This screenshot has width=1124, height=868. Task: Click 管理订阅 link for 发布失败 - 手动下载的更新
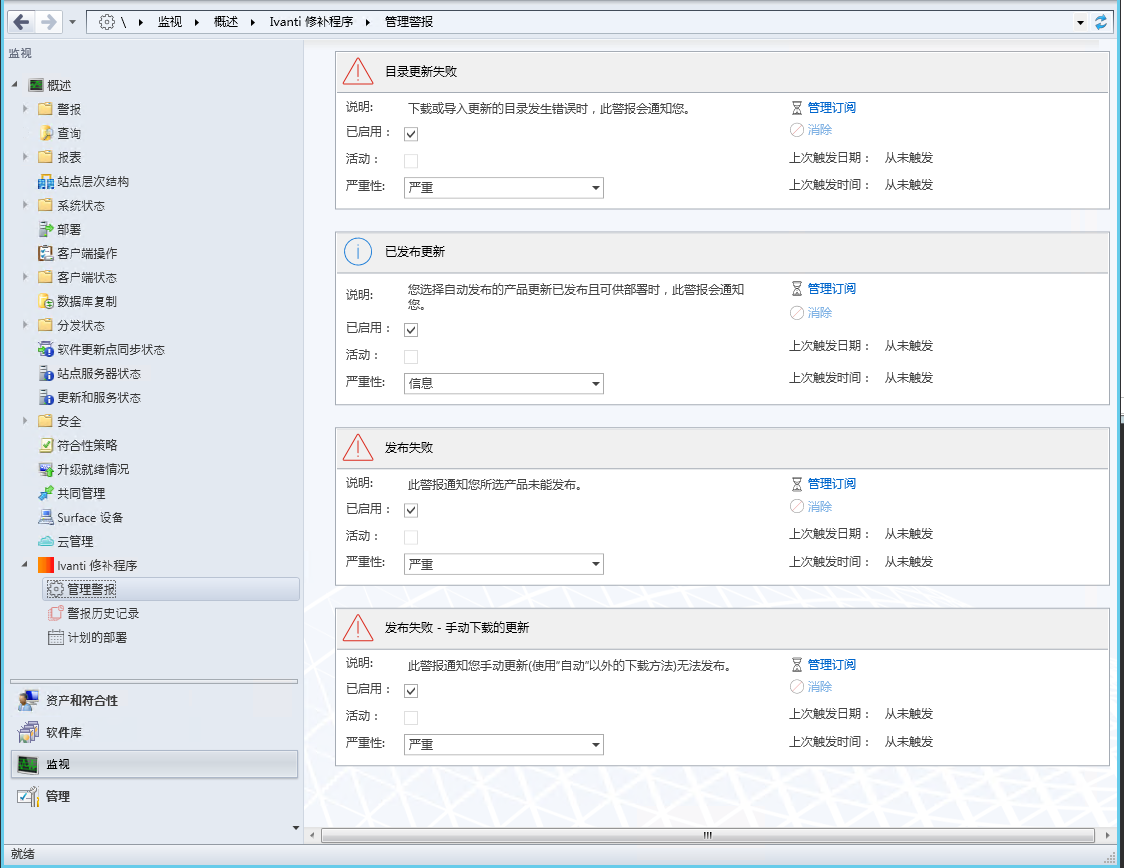pyautogui.click(x=831, y=665)
